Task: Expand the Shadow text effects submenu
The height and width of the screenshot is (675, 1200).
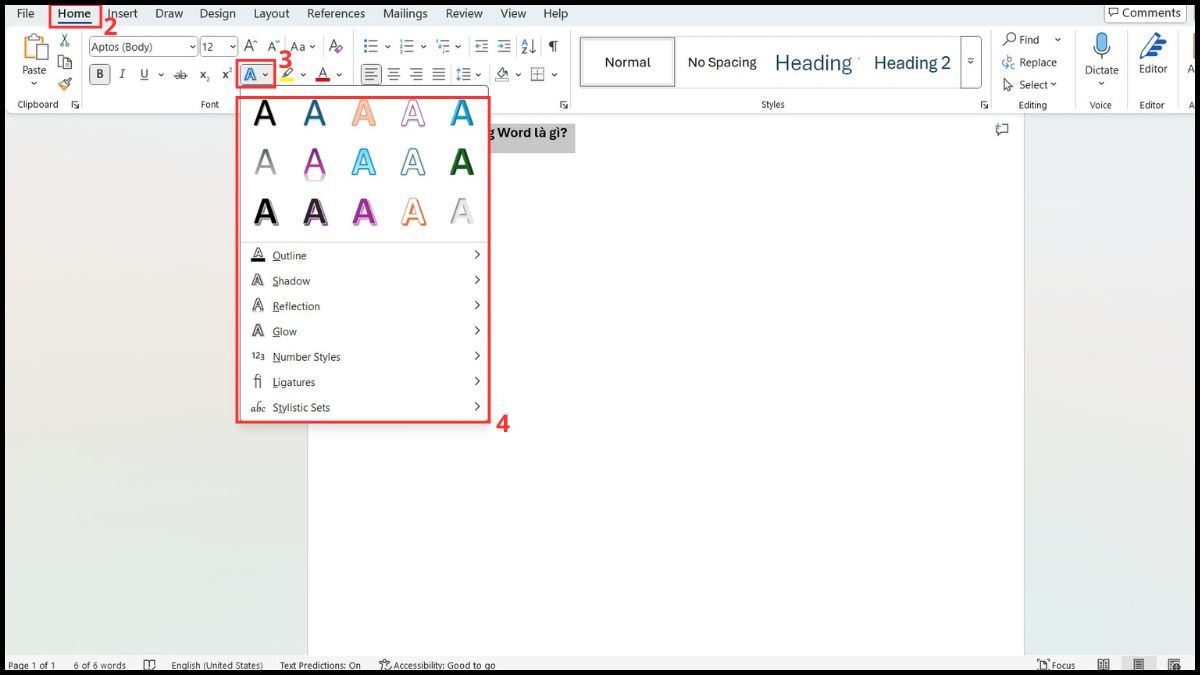Action: (289, 280)
